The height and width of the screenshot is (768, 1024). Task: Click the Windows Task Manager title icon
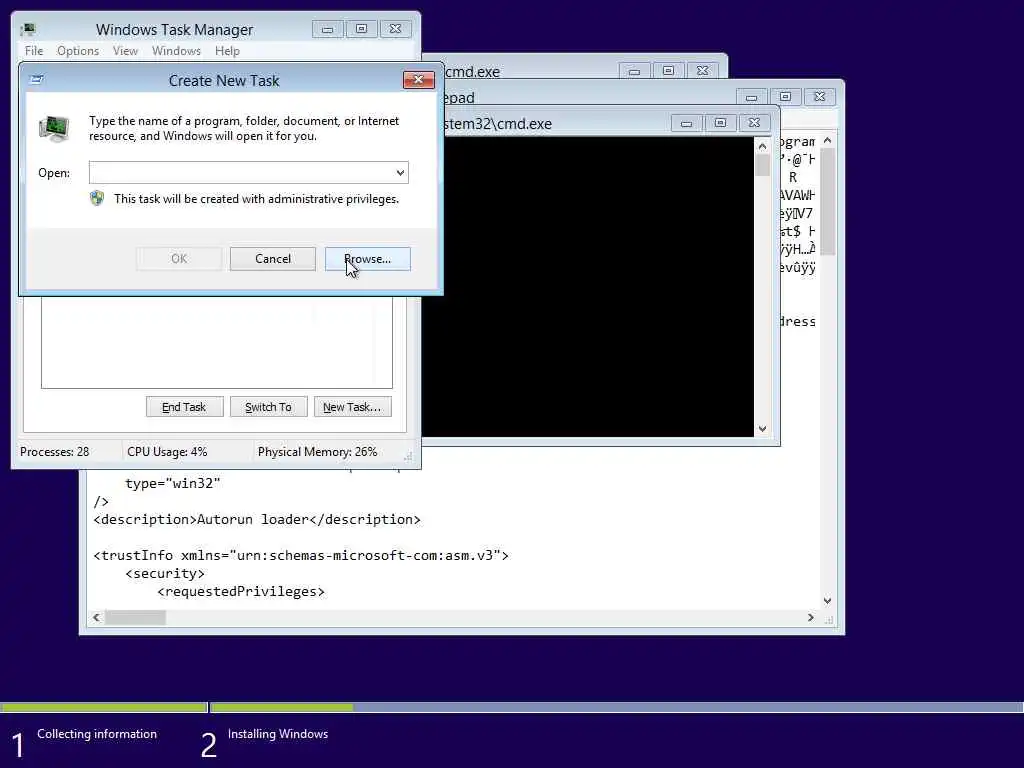(x=27, y=29)
